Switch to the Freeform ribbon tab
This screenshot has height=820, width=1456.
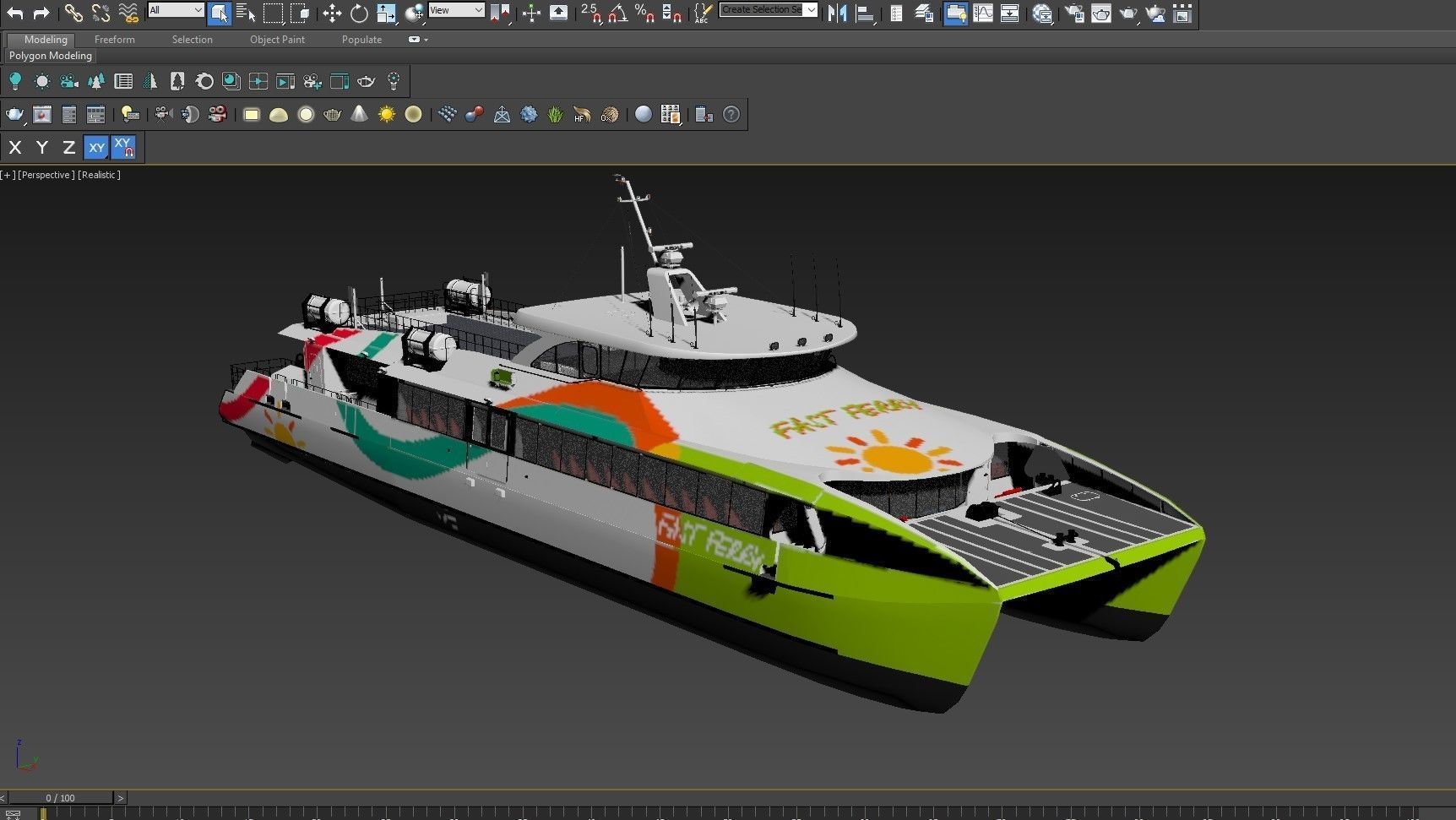click(114, 40)
